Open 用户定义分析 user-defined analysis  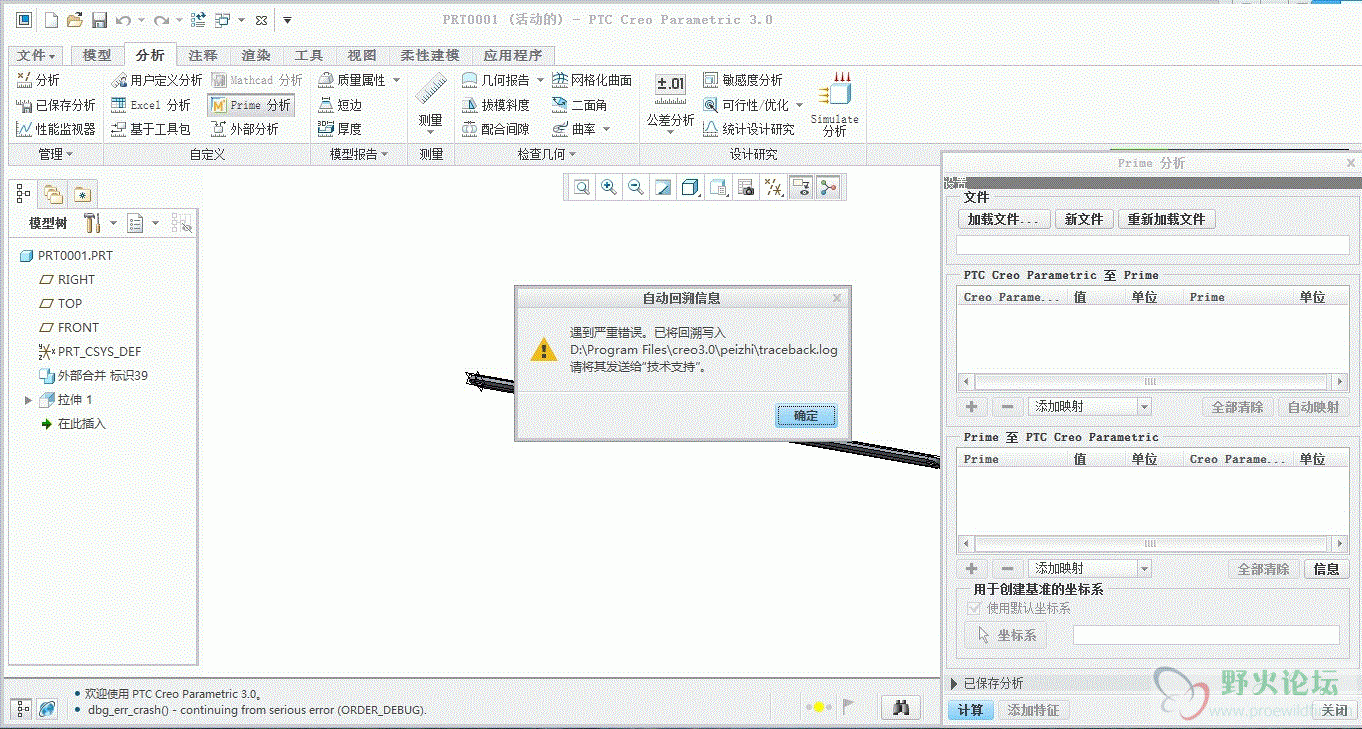click(156, 80)
